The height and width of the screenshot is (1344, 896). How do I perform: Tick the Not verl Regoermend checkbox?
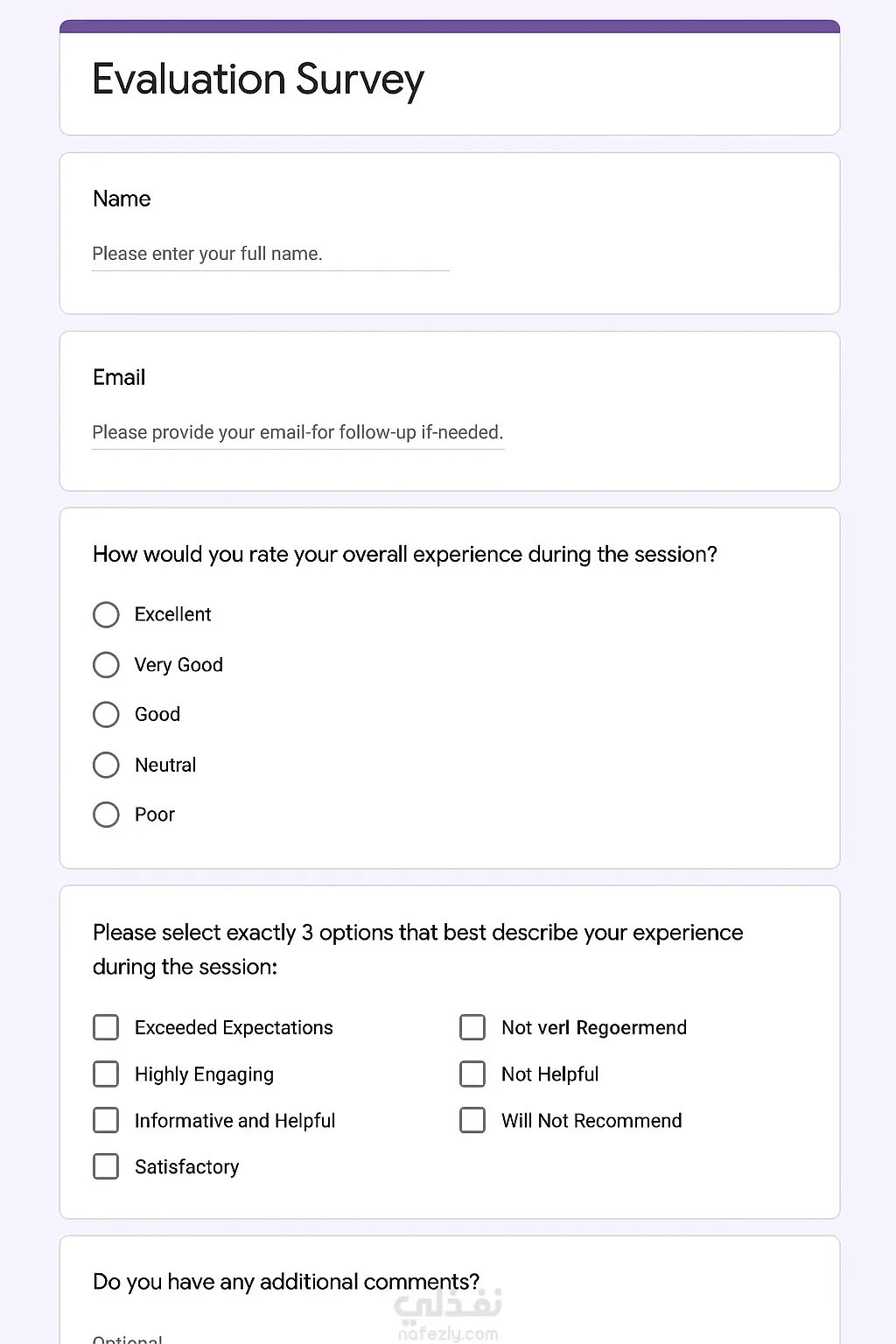tap(472, 1027)
